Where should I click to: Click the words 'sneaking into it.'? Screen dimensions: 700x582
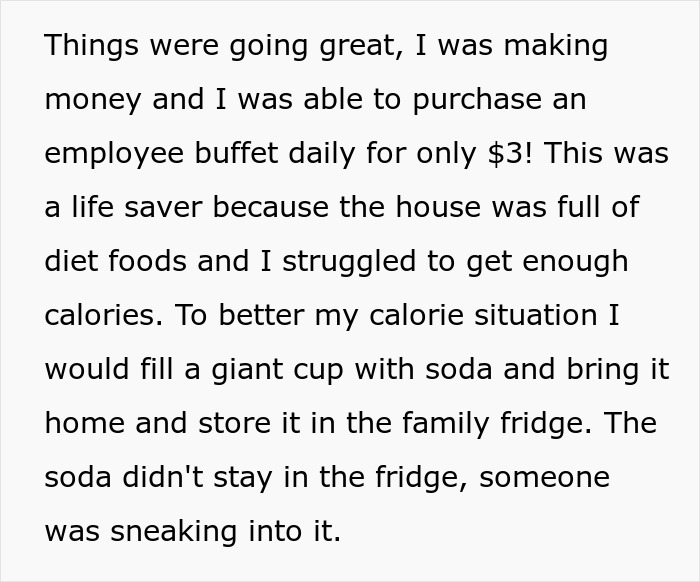tap(225, 531)
